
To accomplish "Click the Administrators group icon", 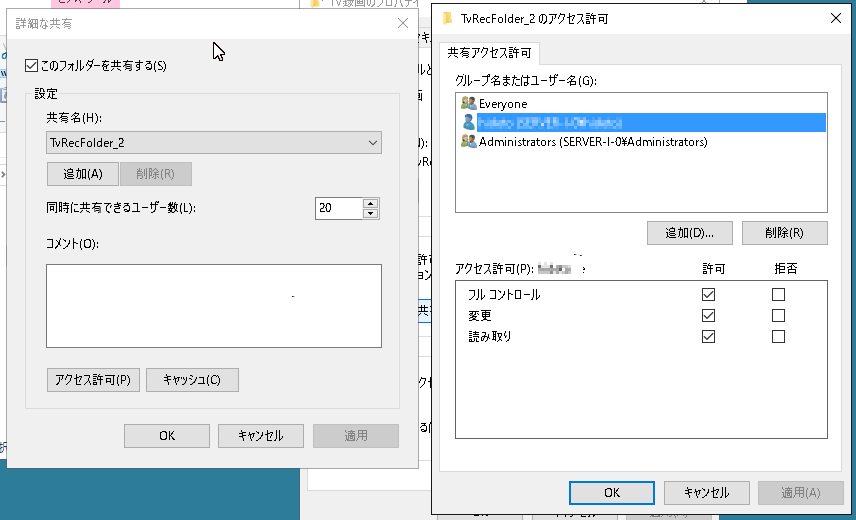I will [x=468, y=142].
